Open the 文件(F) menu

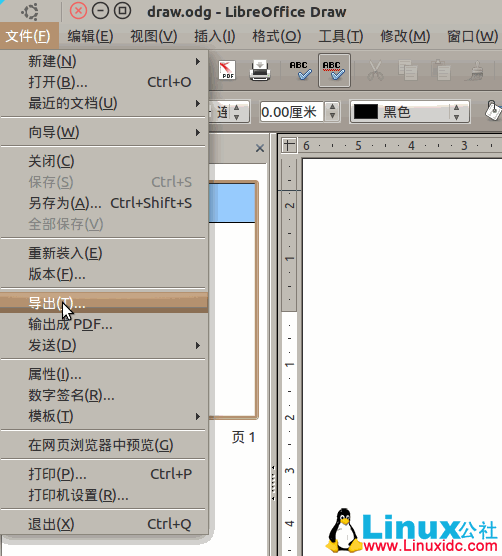[28, 36]
